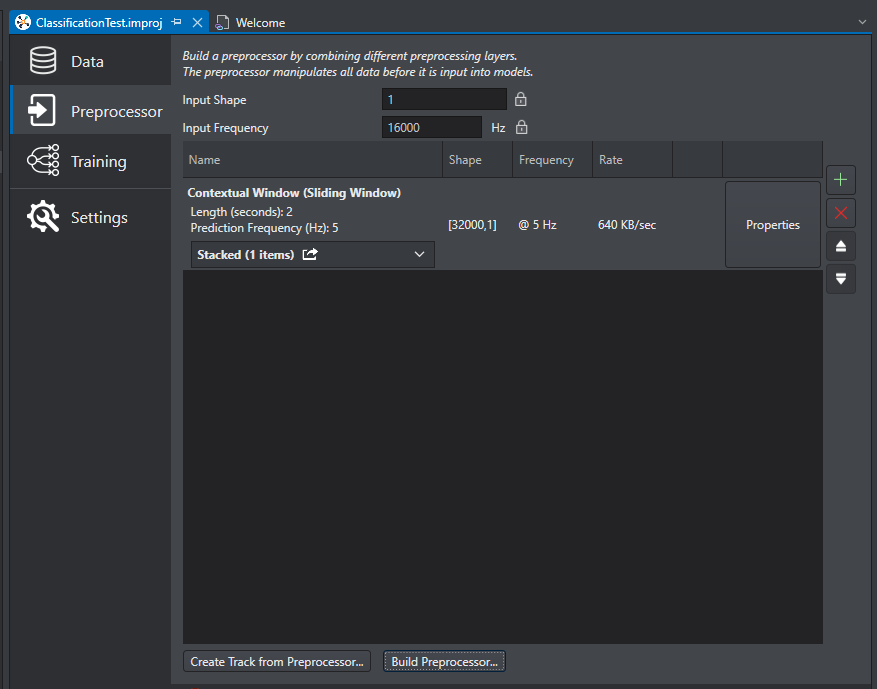Open the Data section in the sidebar
Image resolution: width=877 pixels, height=689 pixels.
[90, 62]
